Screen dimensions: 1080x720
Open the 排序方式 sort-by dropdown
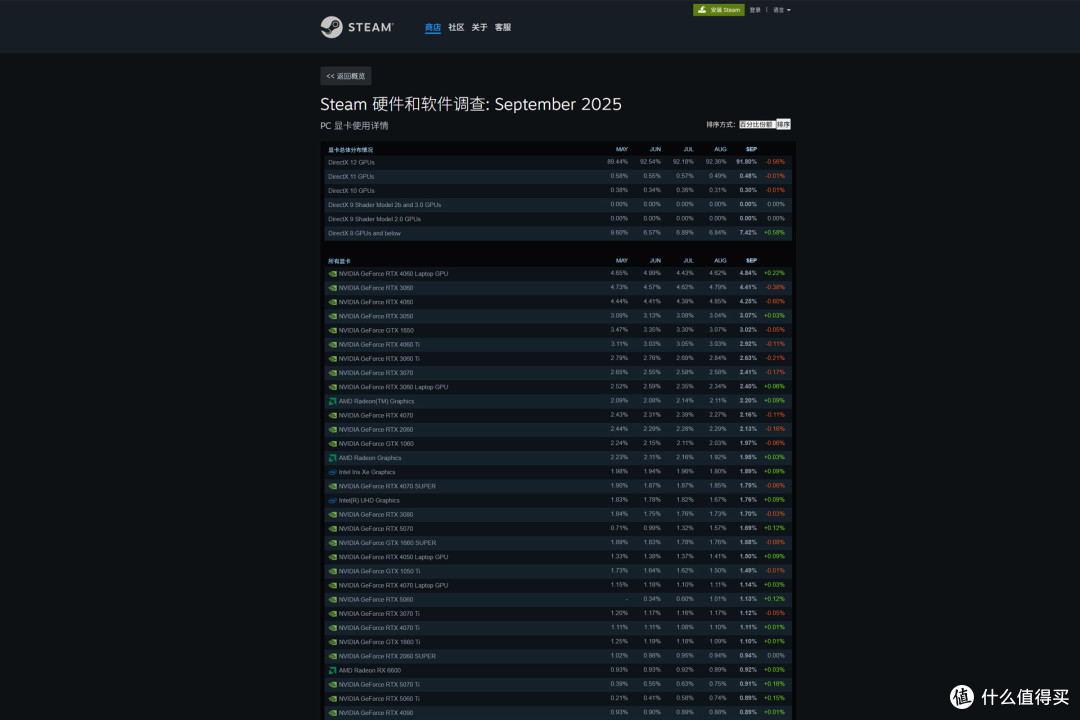point(757,125)
